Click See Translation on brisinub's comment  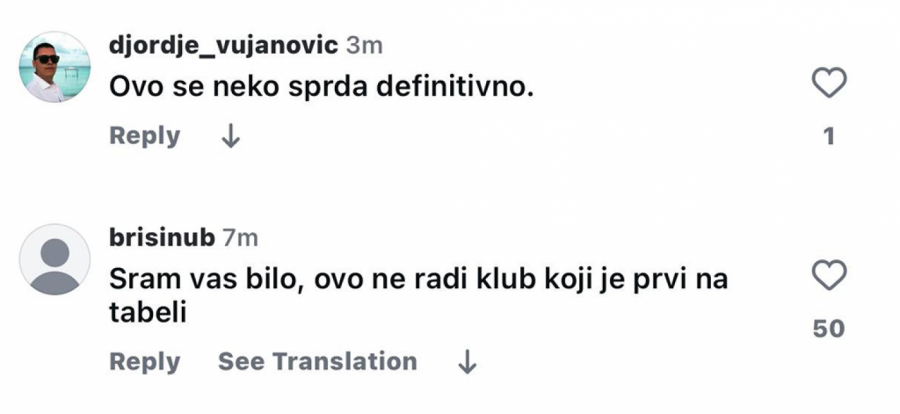(x=317, y=362)
